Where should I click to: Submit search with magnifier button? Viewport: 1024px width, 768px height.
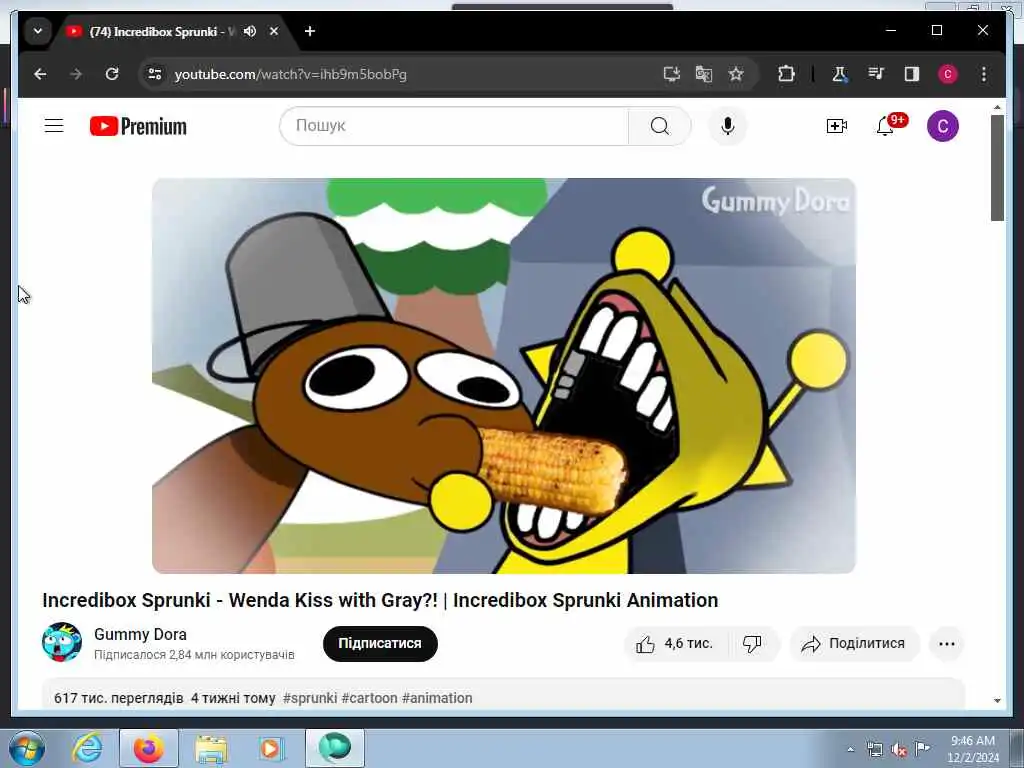(x=660, y=125)
